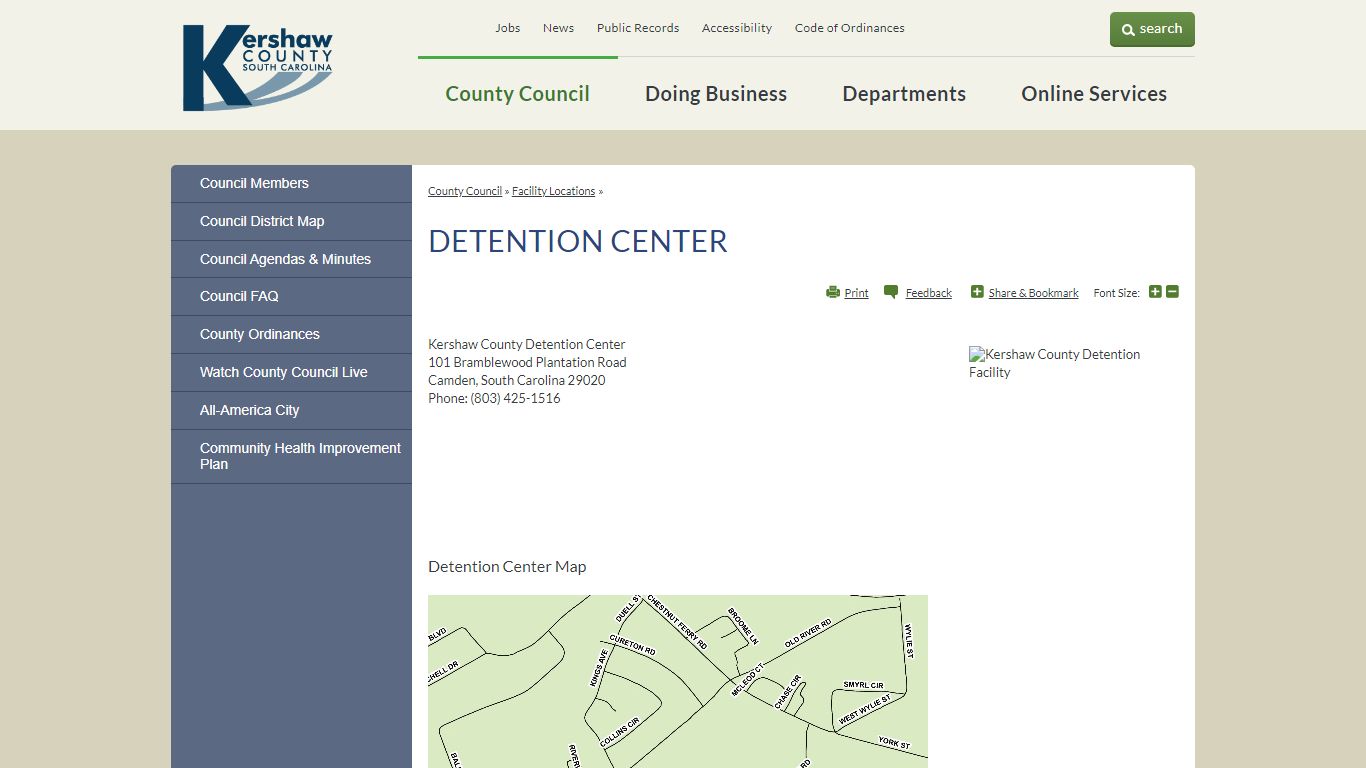Open the Jobs link

(508, 28)
